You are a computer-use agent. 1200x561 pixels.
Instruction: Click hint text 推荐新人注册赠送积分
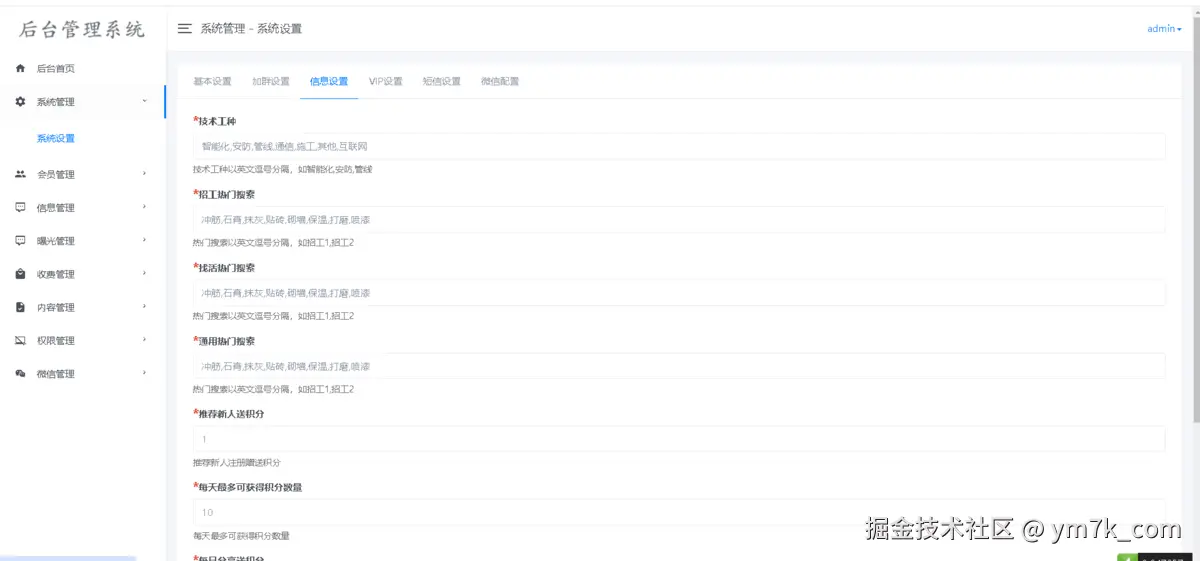[237, 463]
